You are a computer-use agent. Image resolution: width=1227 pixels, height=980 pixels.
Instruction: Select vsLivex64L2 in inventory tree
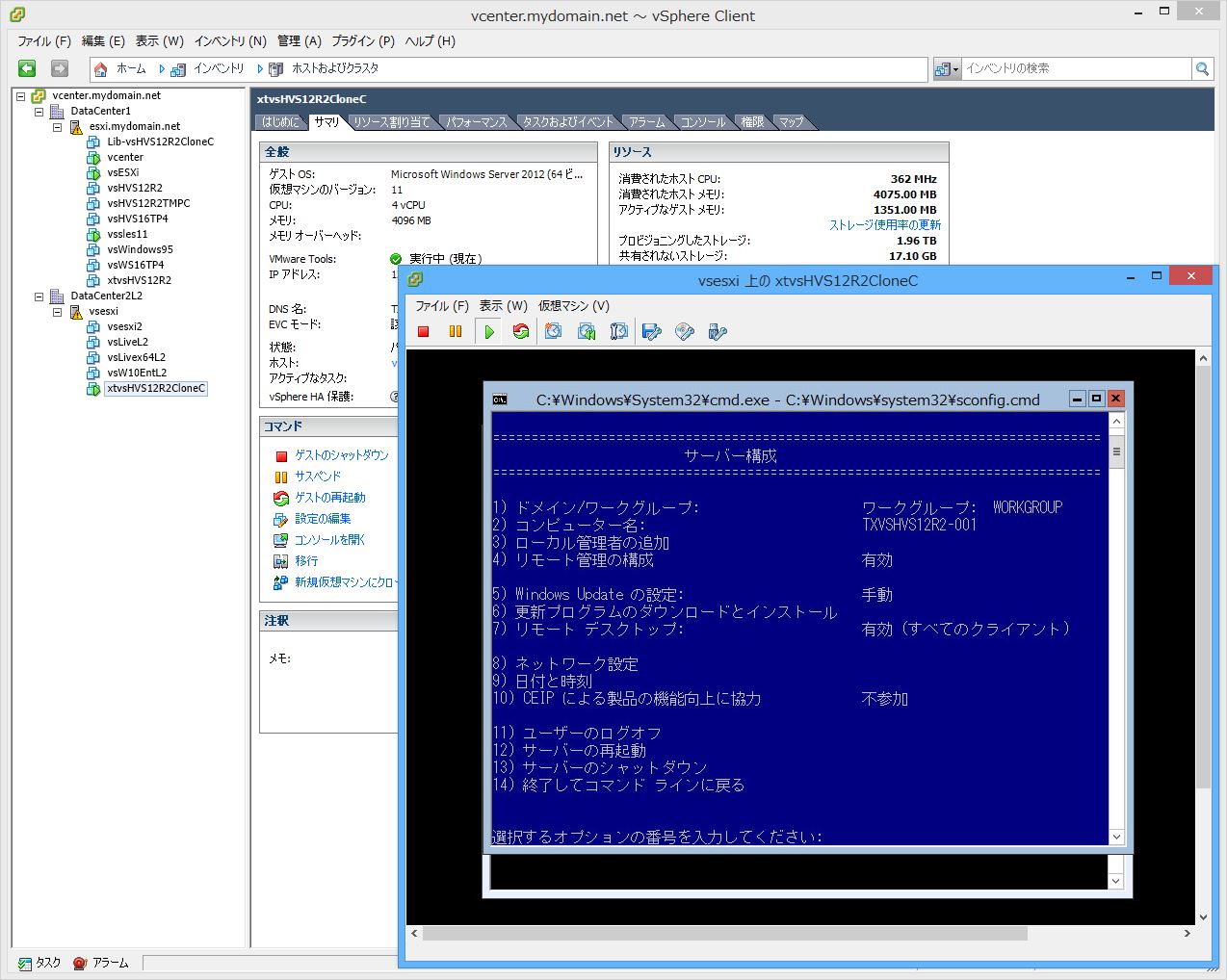pos(136,357)
